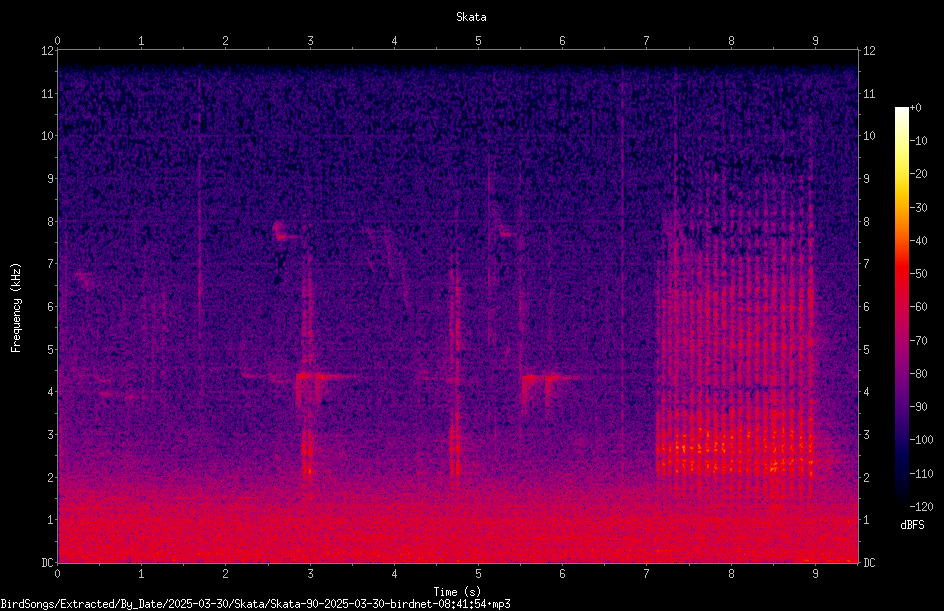Screen dimensions: 944x611
Task: Click the "-70" value on the color scale
Action: [x=919, y=341]
